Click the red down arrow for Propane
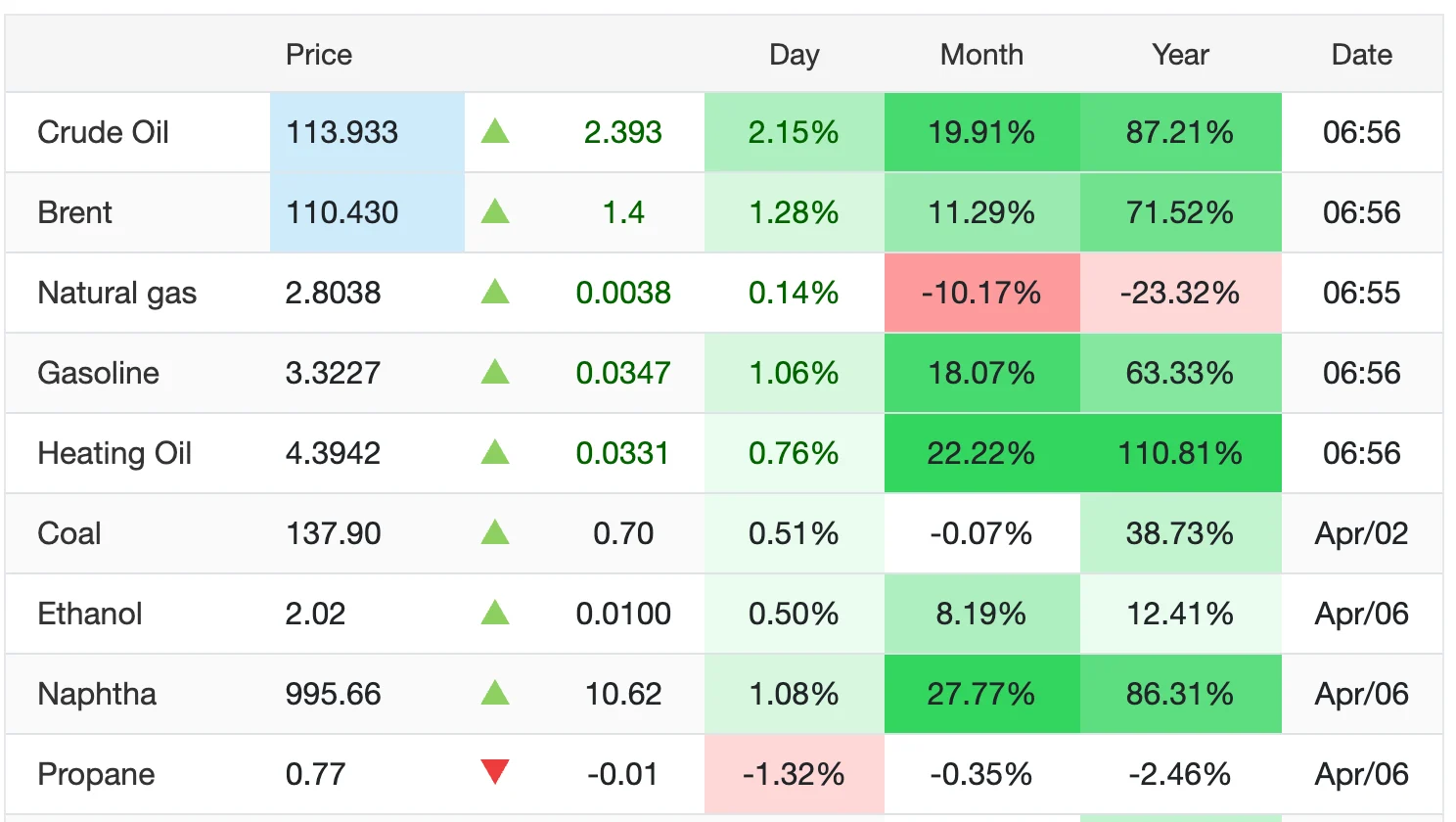The height and width of the screenshot is (822, 1456). 495,772
